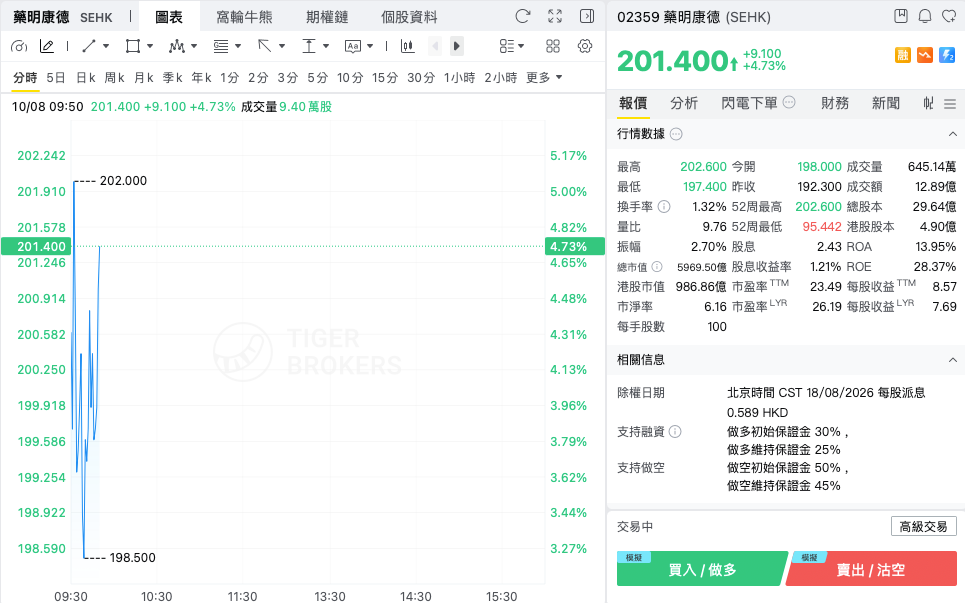Toggle the side panel collapse icon
The height and width of the screenshot is (603, 965).
[x=587, y=17]
